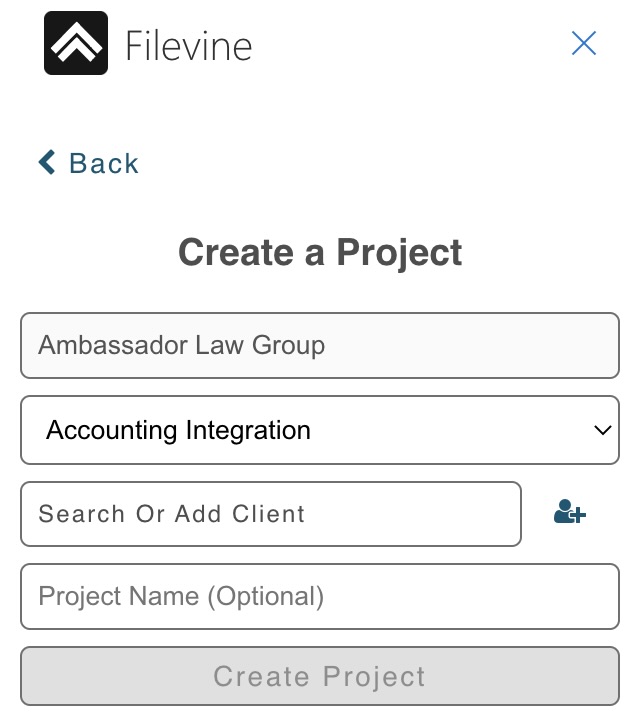637x718 pixels.
Task: Click the Filevine wordmark text
Action: 189,45
